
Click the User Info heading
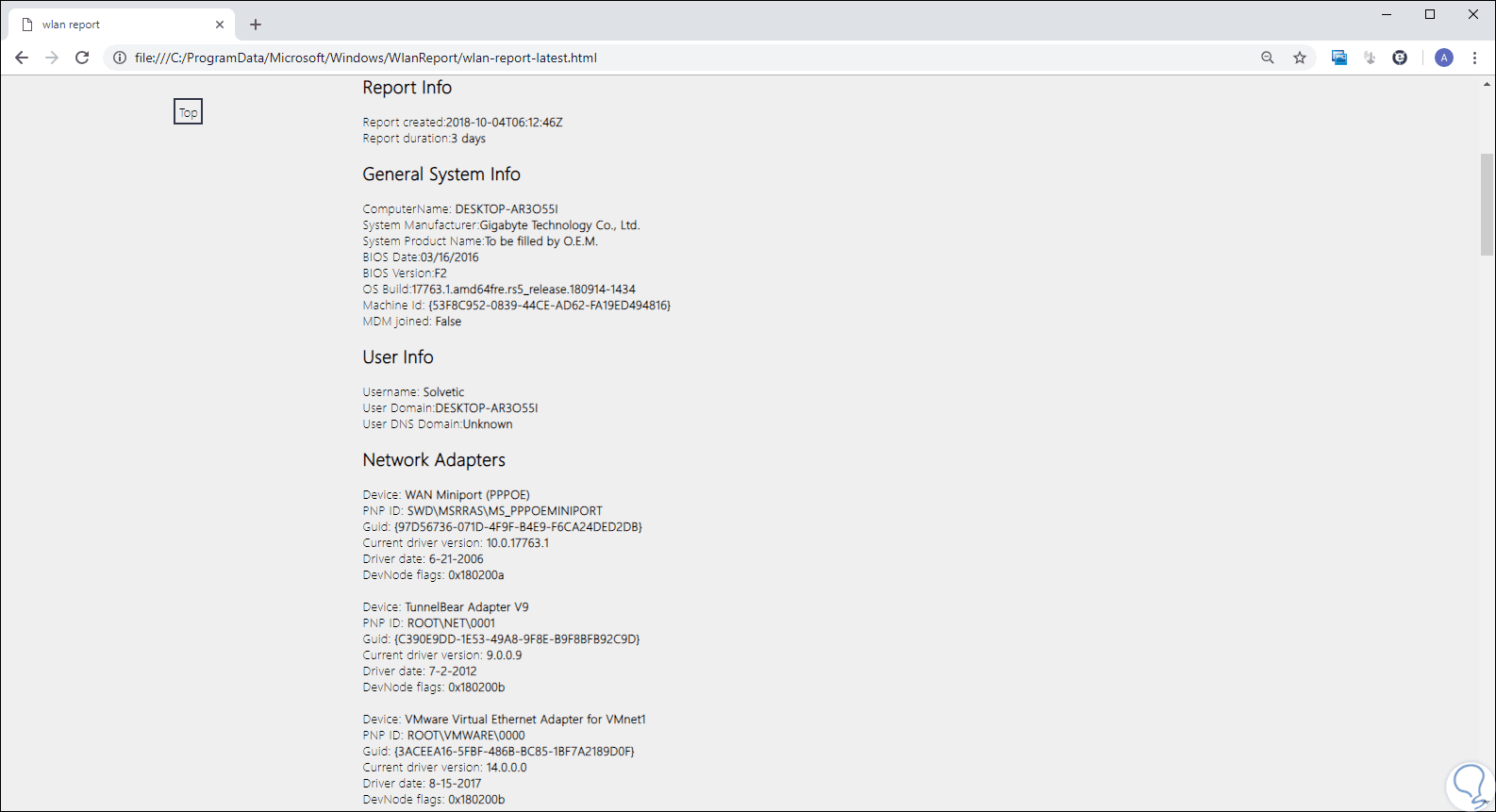click(x=398, y=357)
